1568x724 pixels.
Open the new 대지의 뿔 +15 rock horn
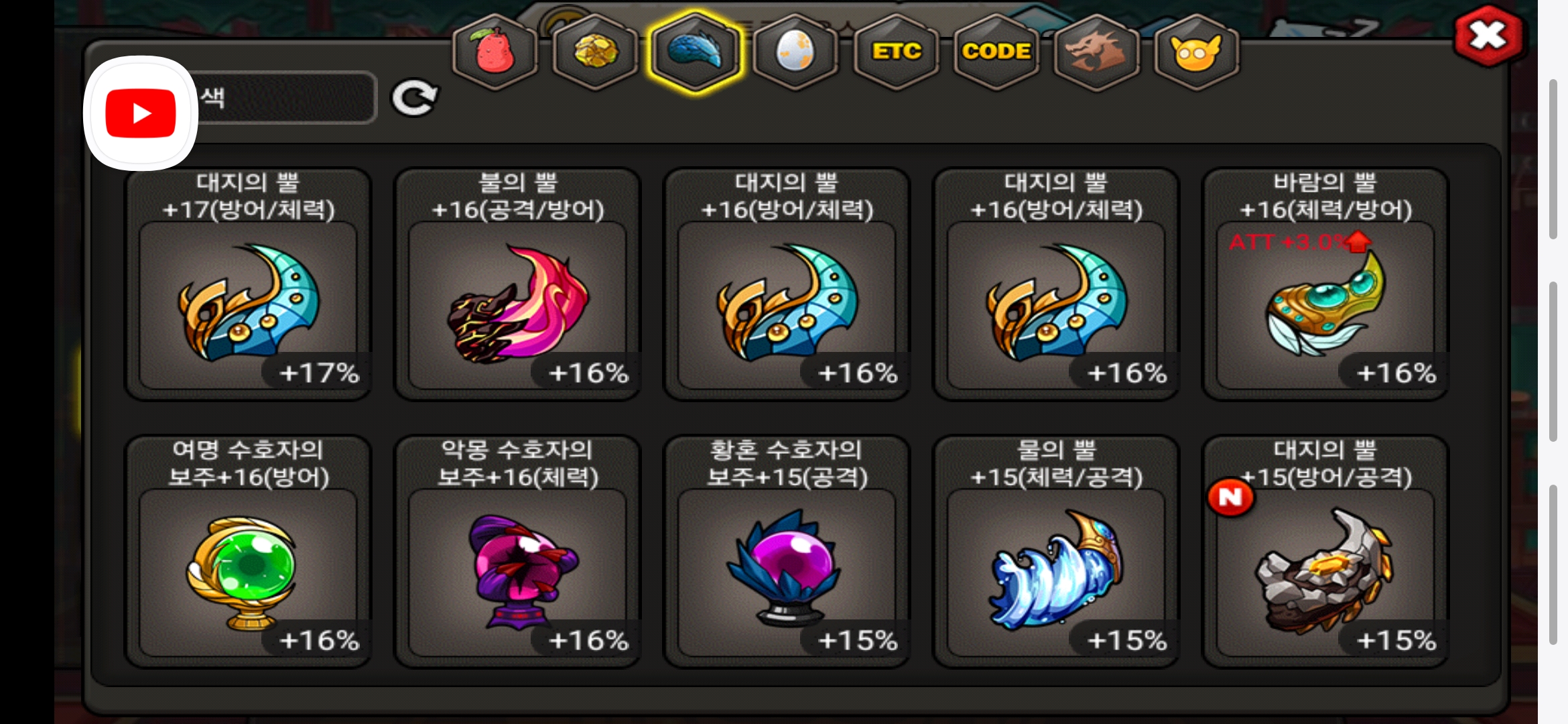[x=1325, y=551]
